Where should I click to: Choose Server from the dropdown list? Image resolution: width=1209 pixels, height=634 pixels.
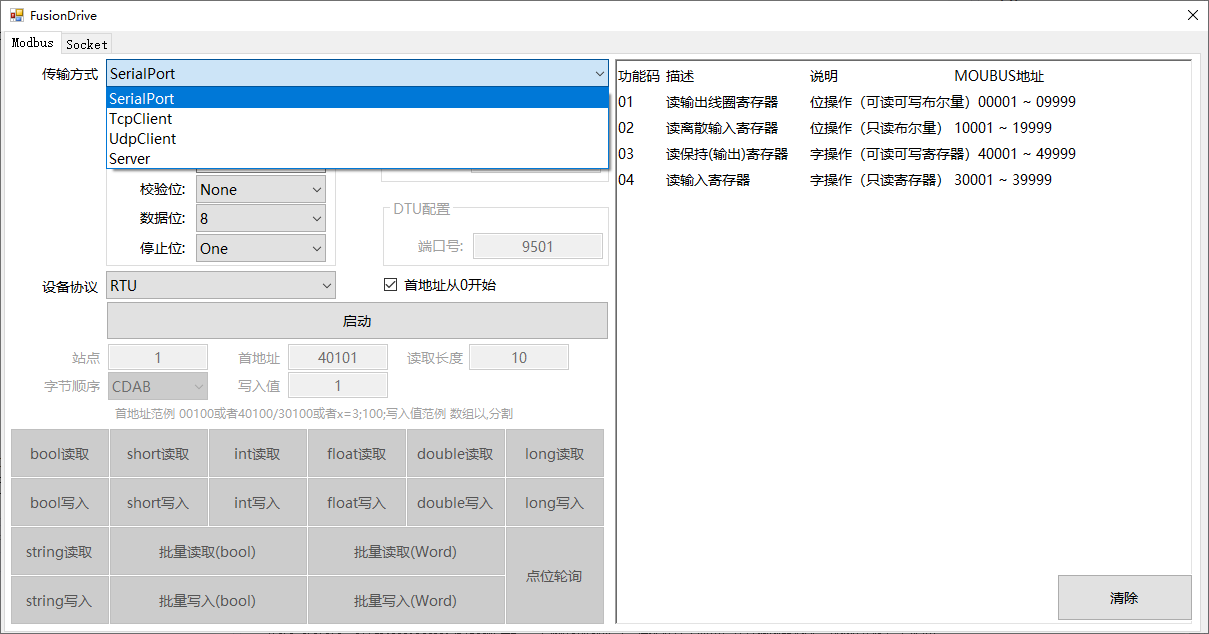pos(357,158)
